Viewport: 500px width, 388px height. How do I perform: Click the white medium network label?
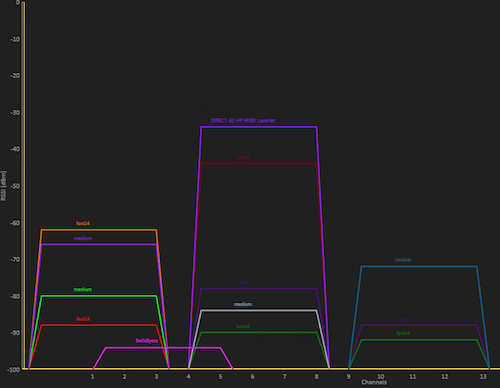[x=243, y=304]
